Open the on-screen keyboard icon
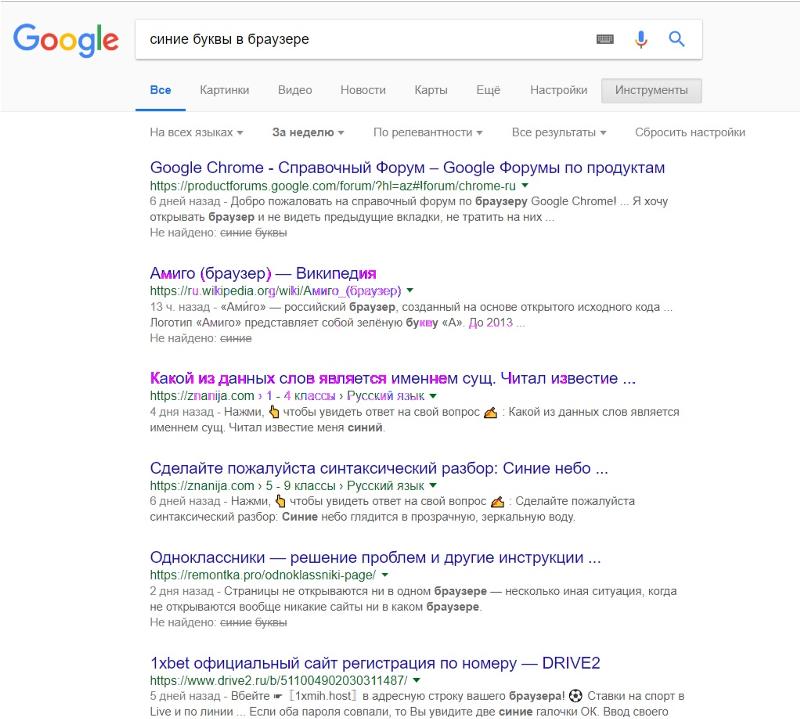 605,39
